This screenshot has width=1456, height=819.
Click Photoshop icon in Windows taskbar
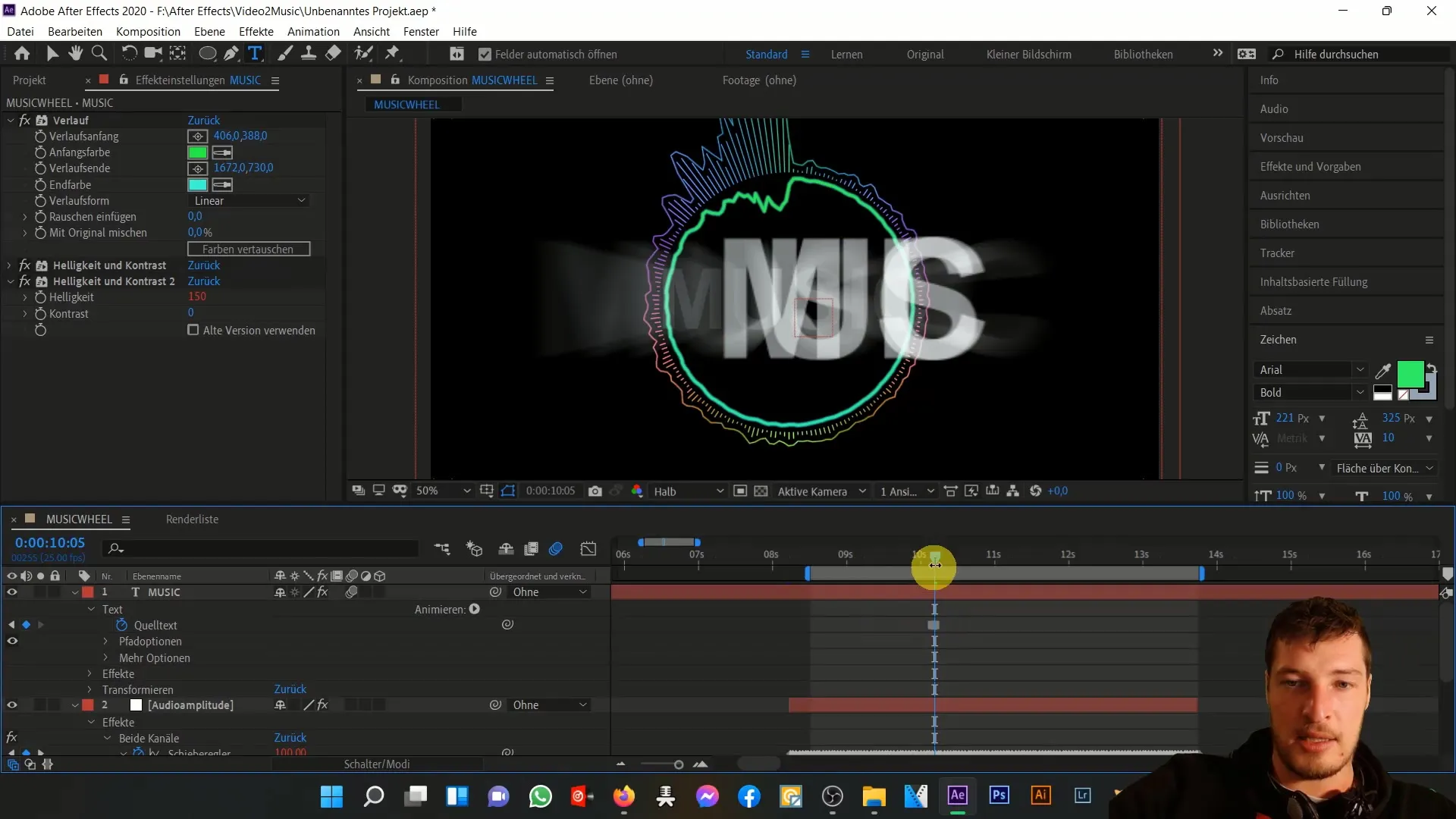pos(1000,797)
